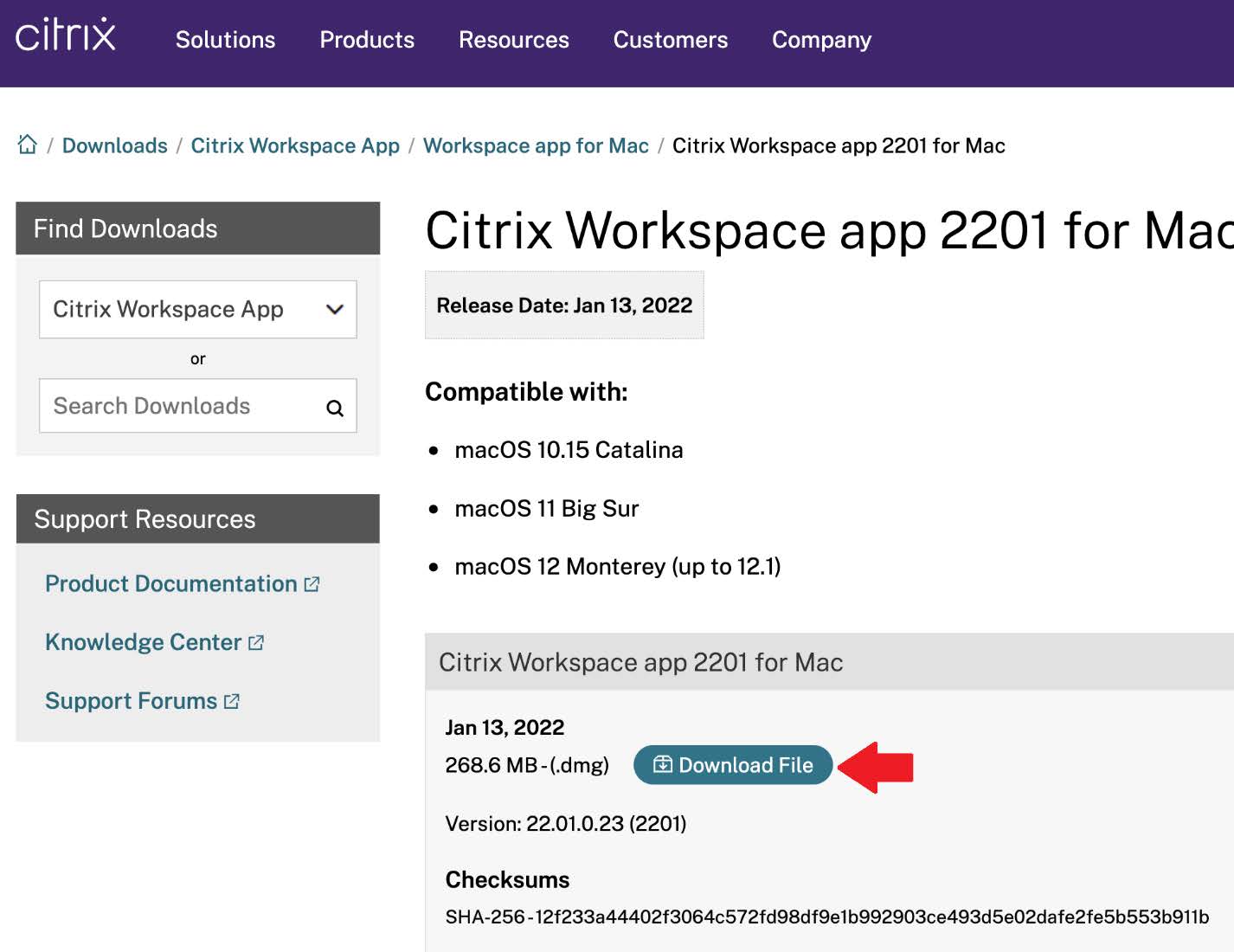This screenshot has height=952, width=1234.
Task: Open the Product Documentation link
Action: (171, 584)
